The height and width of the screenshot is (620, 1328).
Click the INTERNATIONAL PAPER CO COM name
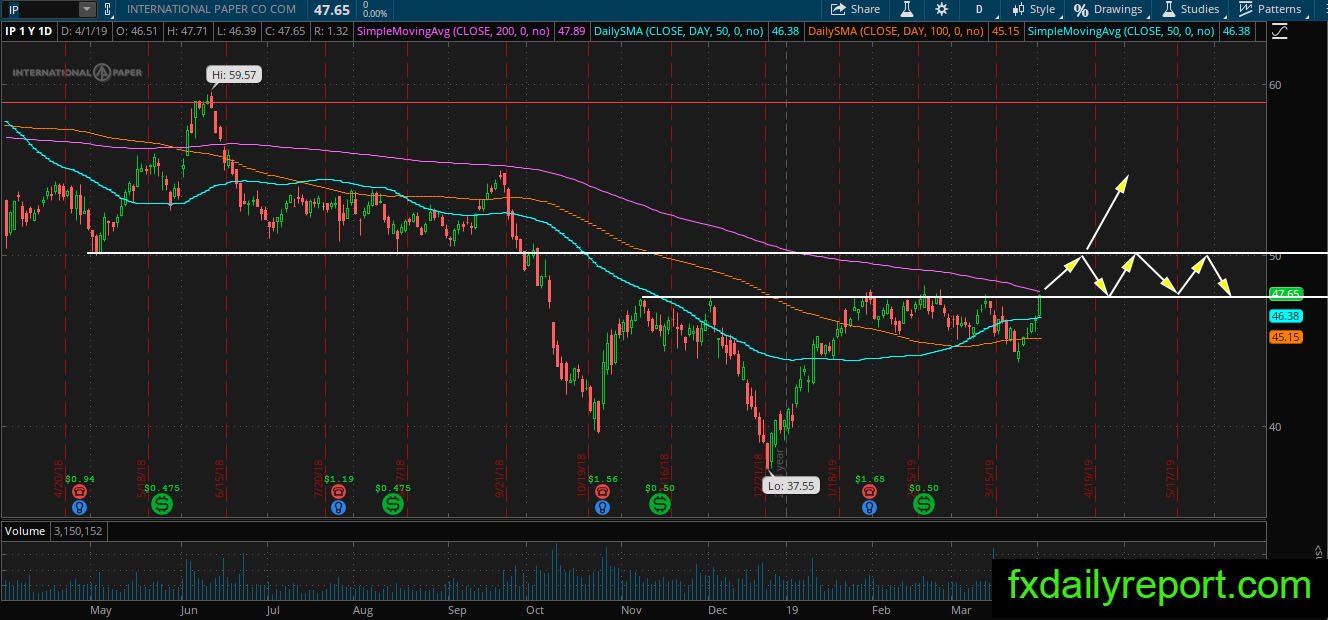click(x=211, y=9)
